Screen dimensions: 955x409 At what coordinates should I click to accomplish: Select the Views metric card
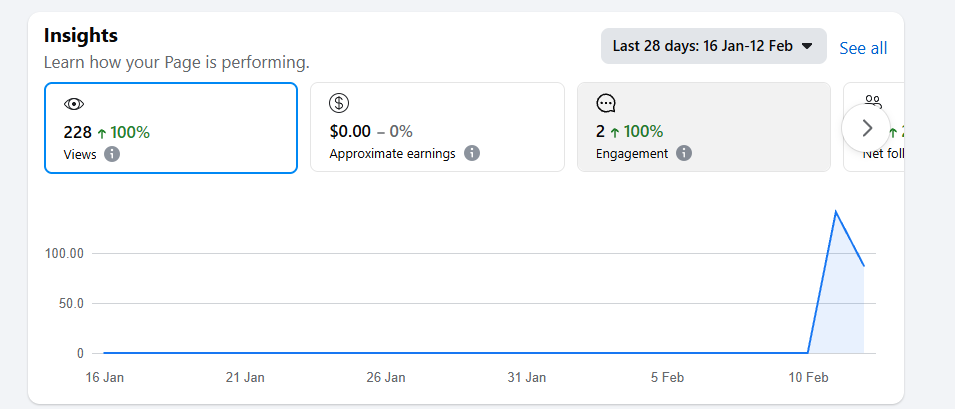click(171, 128)
